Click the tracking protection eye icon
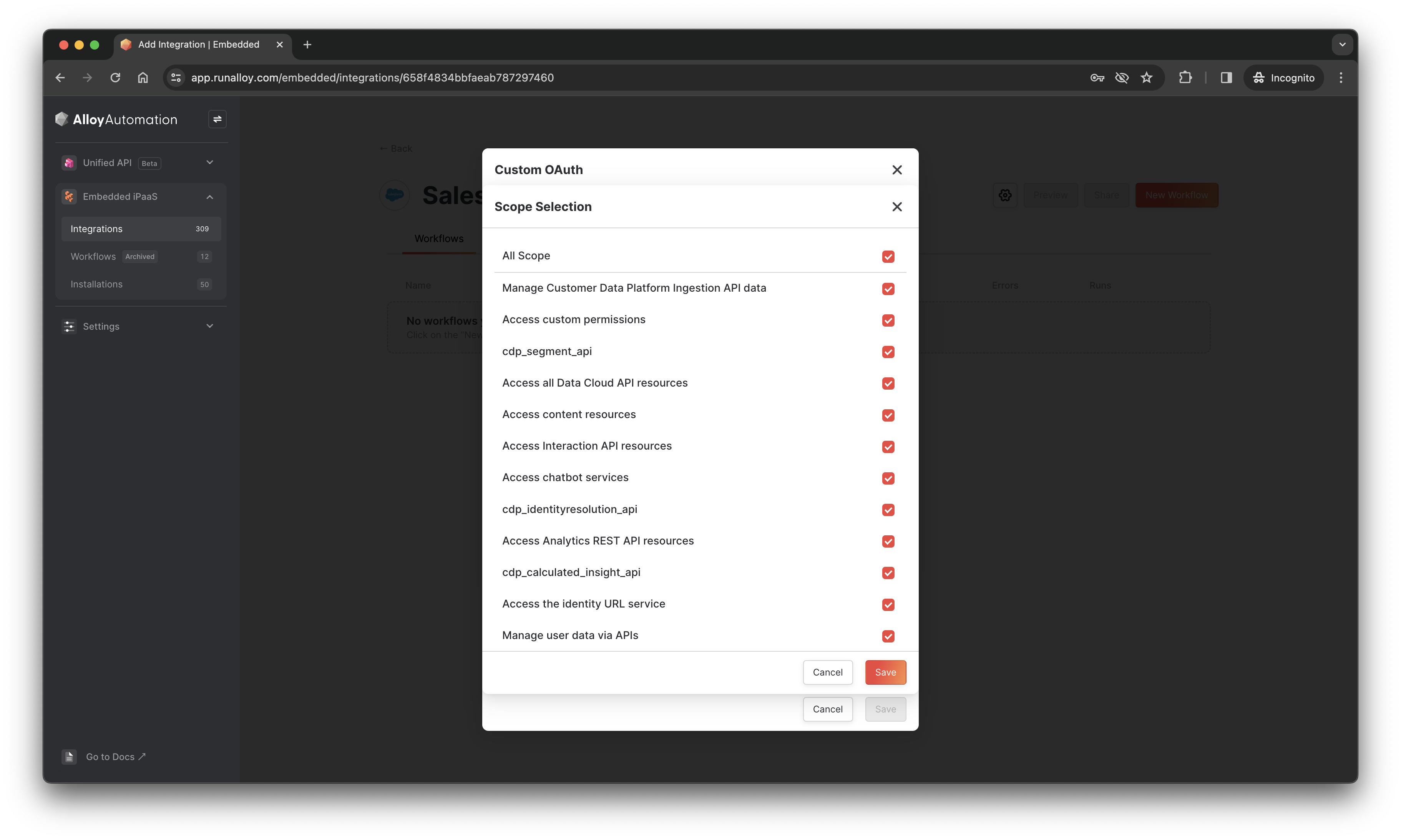1401x840 pixels. pyautogui.click(x=1121, y=78)
